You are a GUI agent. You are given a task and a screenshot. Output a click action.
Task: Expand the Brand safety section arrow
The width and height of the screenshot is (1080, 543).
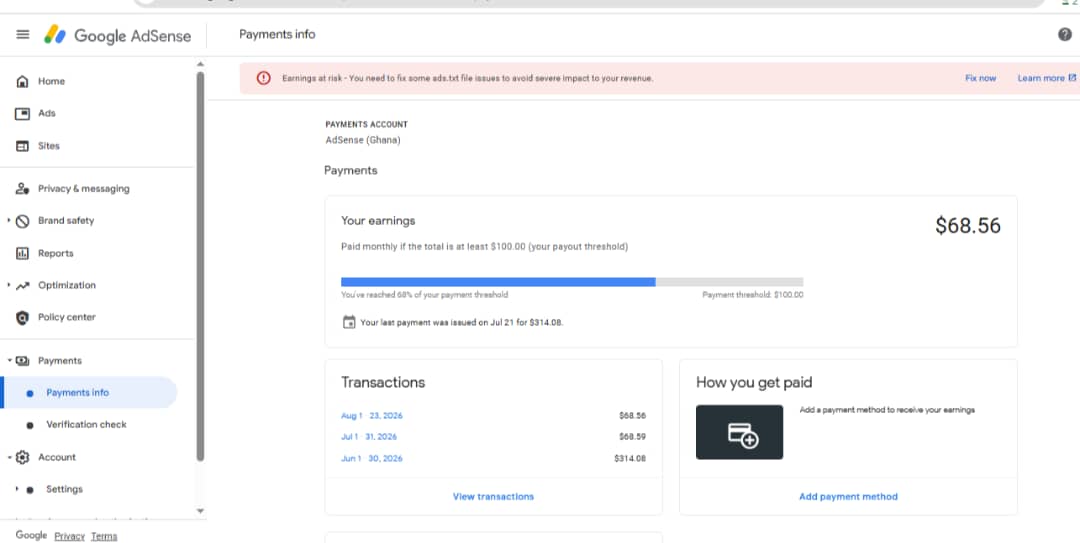[x=8, y=221]
